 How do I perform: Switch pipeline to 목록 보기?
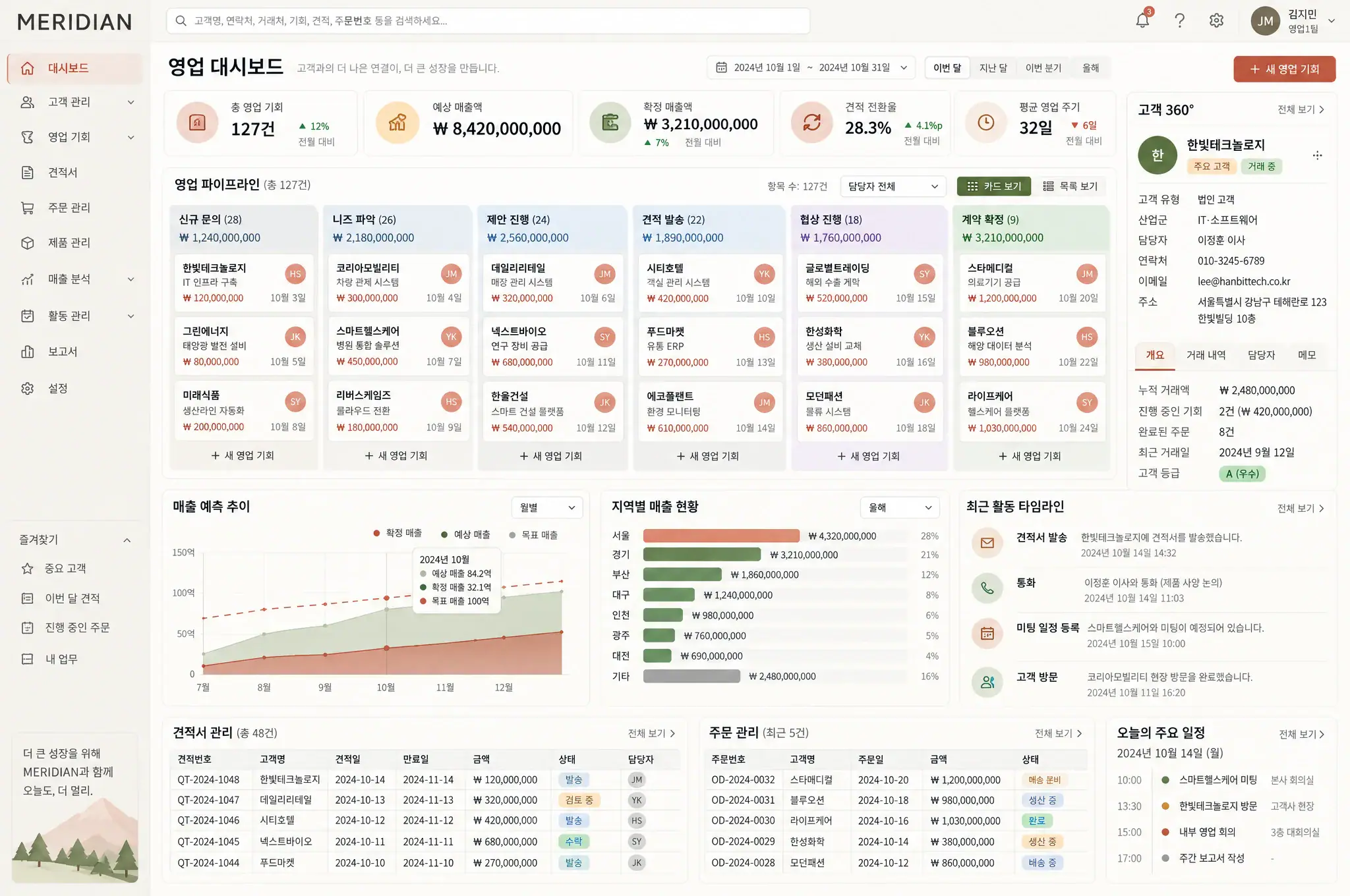(x=1070, y=186)
